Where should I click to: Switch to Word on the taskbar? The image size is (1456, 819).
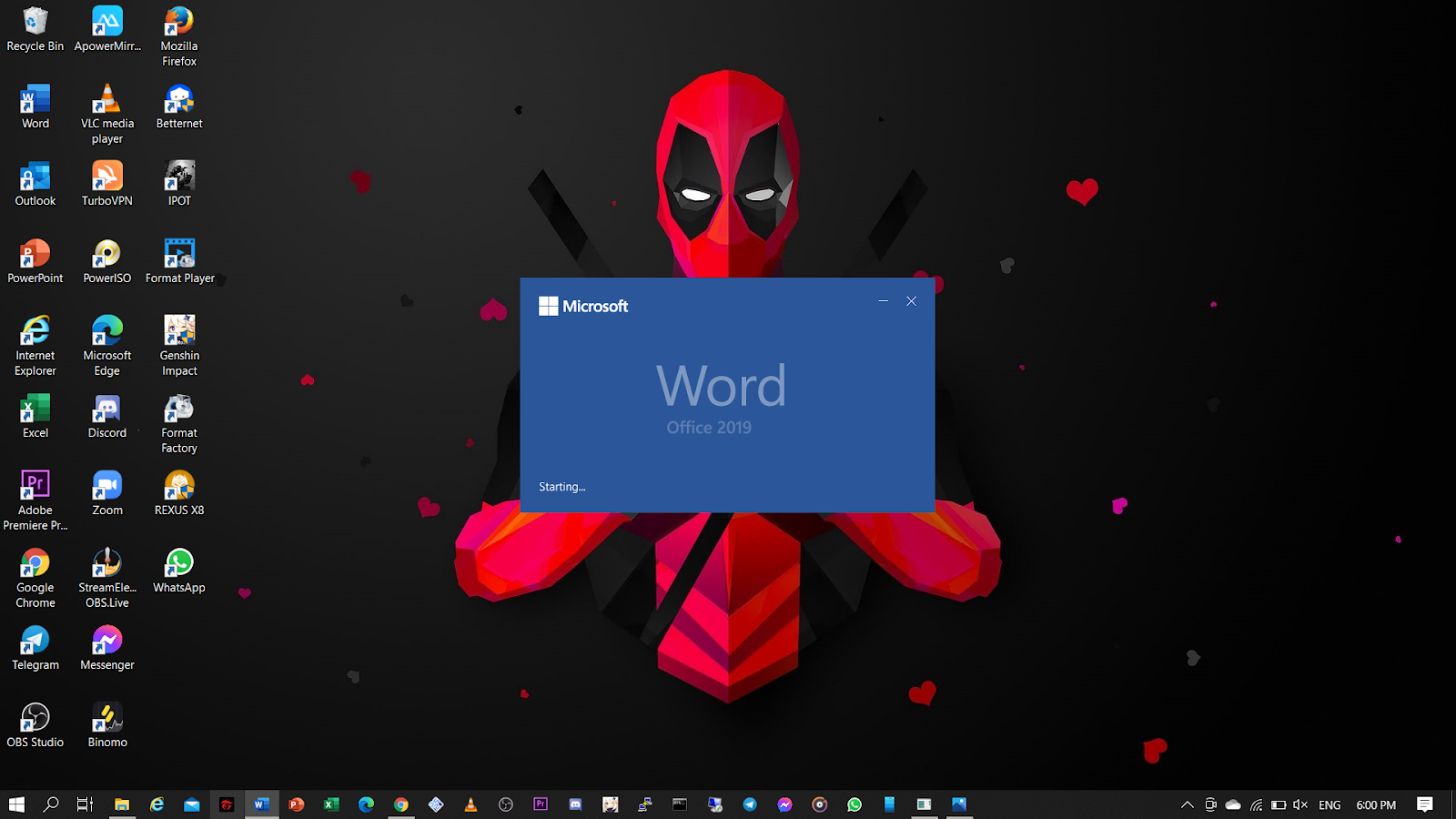(x=261, y=804)
